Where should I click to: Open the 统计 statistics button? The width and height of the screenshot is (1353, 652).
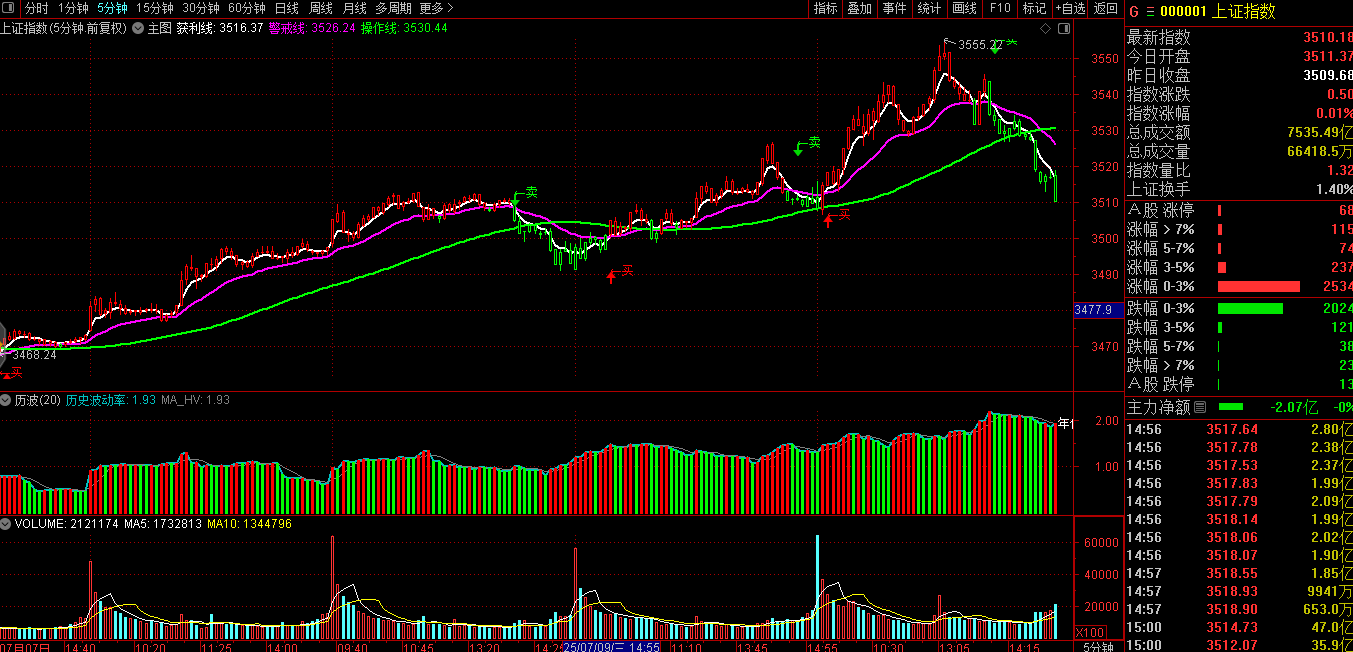pos(929,8)
